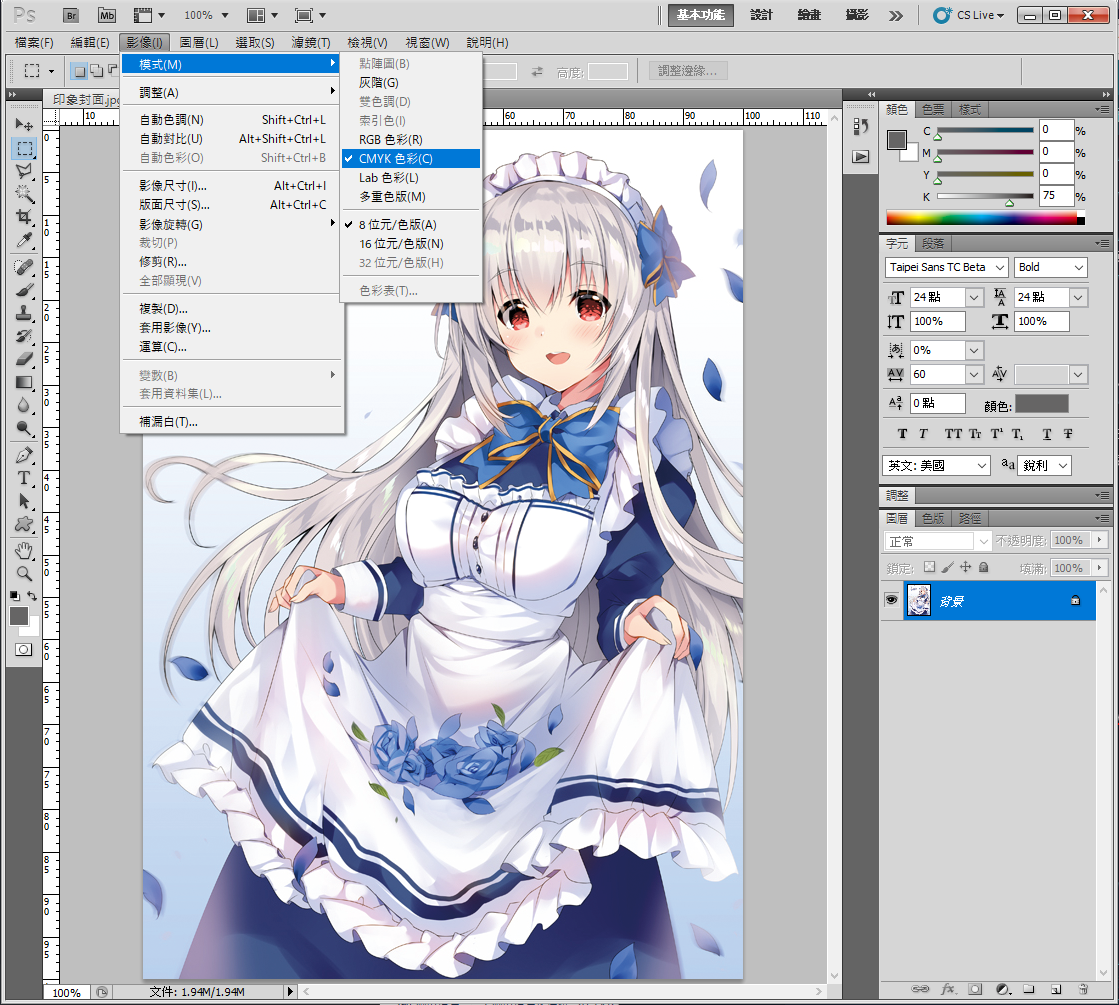Screen dimensions: 1119x1005
Task: Select the History Brush tool
Action: 24,336
